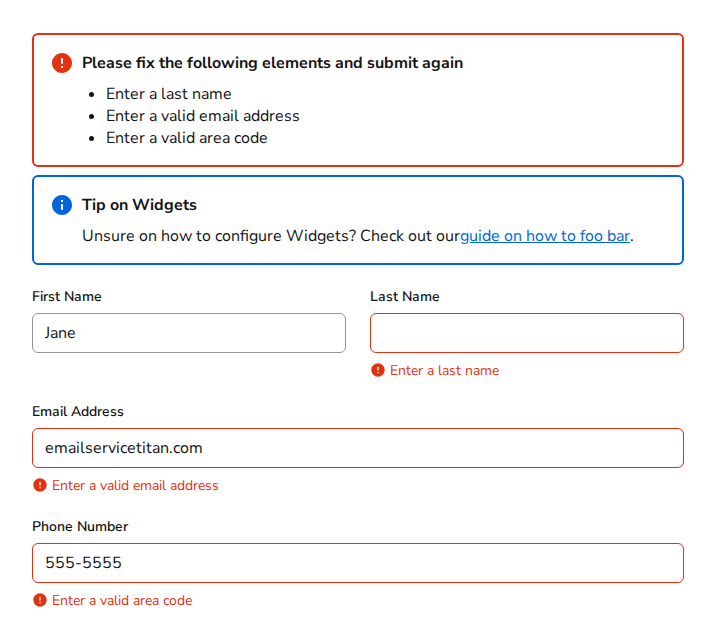716x642 pixels.
Task: Click the 'Please fix the following elements' heading
Action: (x=272, y=63)
